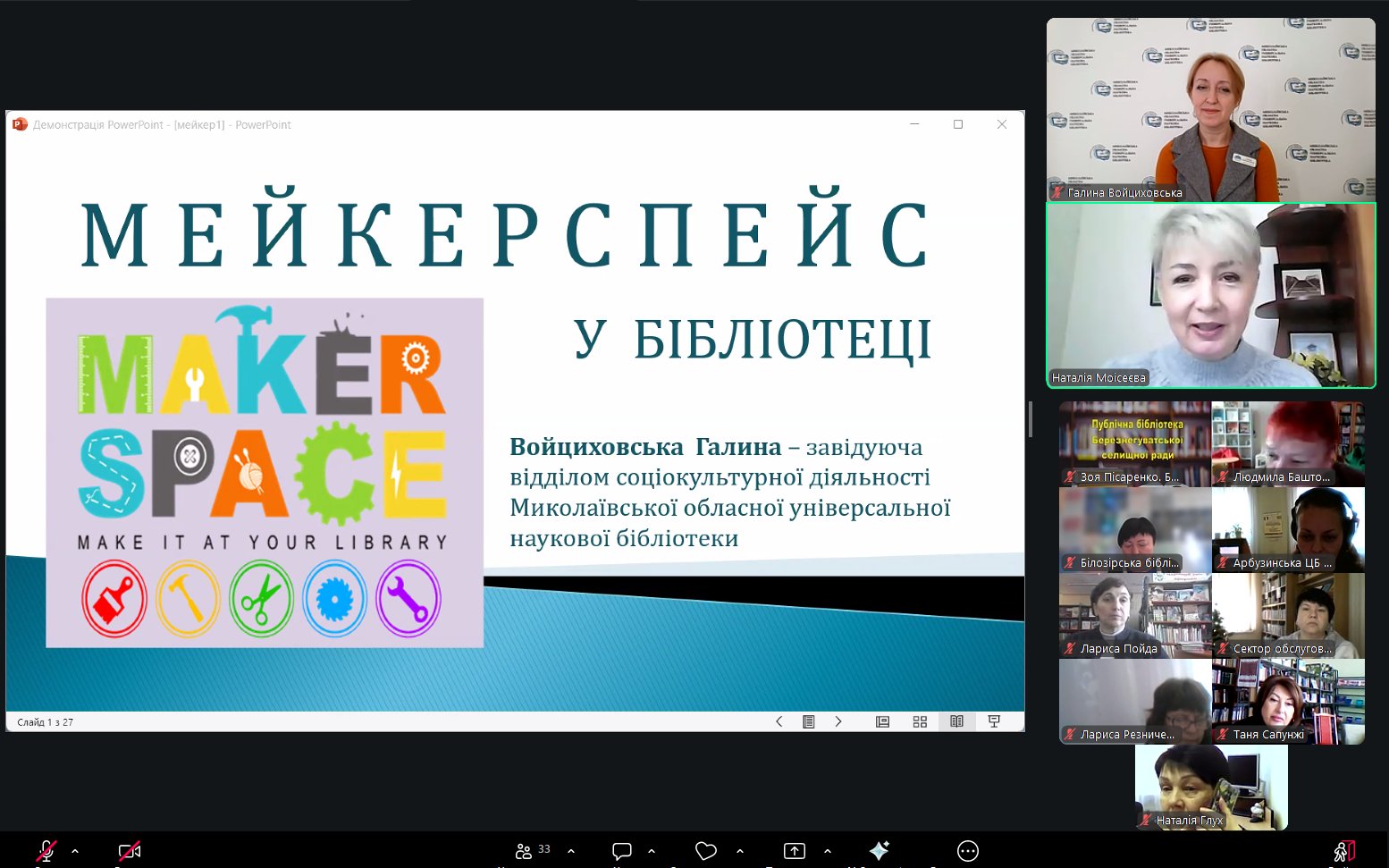The image size is (1389, 868).
Task: Click the yellow hammer icon on slide
Action: (x=188, y=598)
